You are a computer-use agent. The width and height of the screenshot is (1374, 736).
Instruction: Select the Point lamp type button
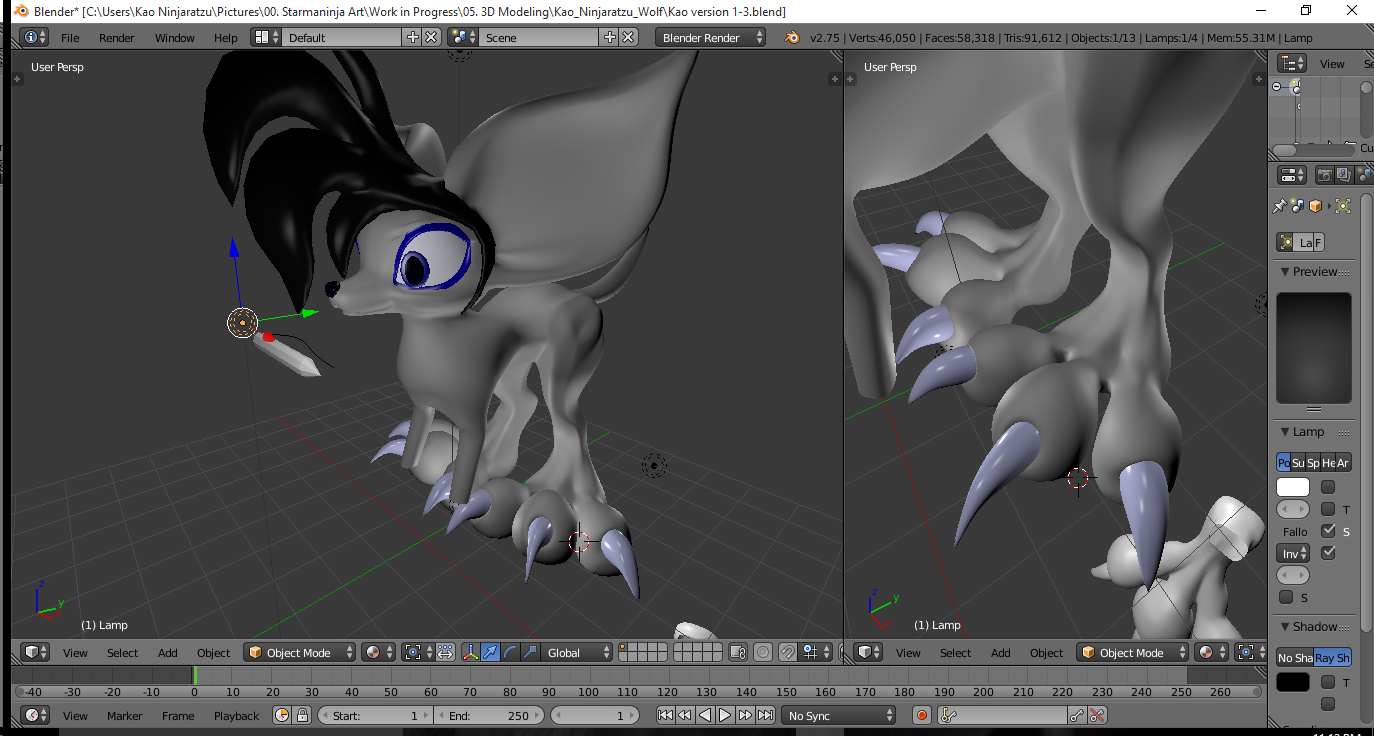1284,463
